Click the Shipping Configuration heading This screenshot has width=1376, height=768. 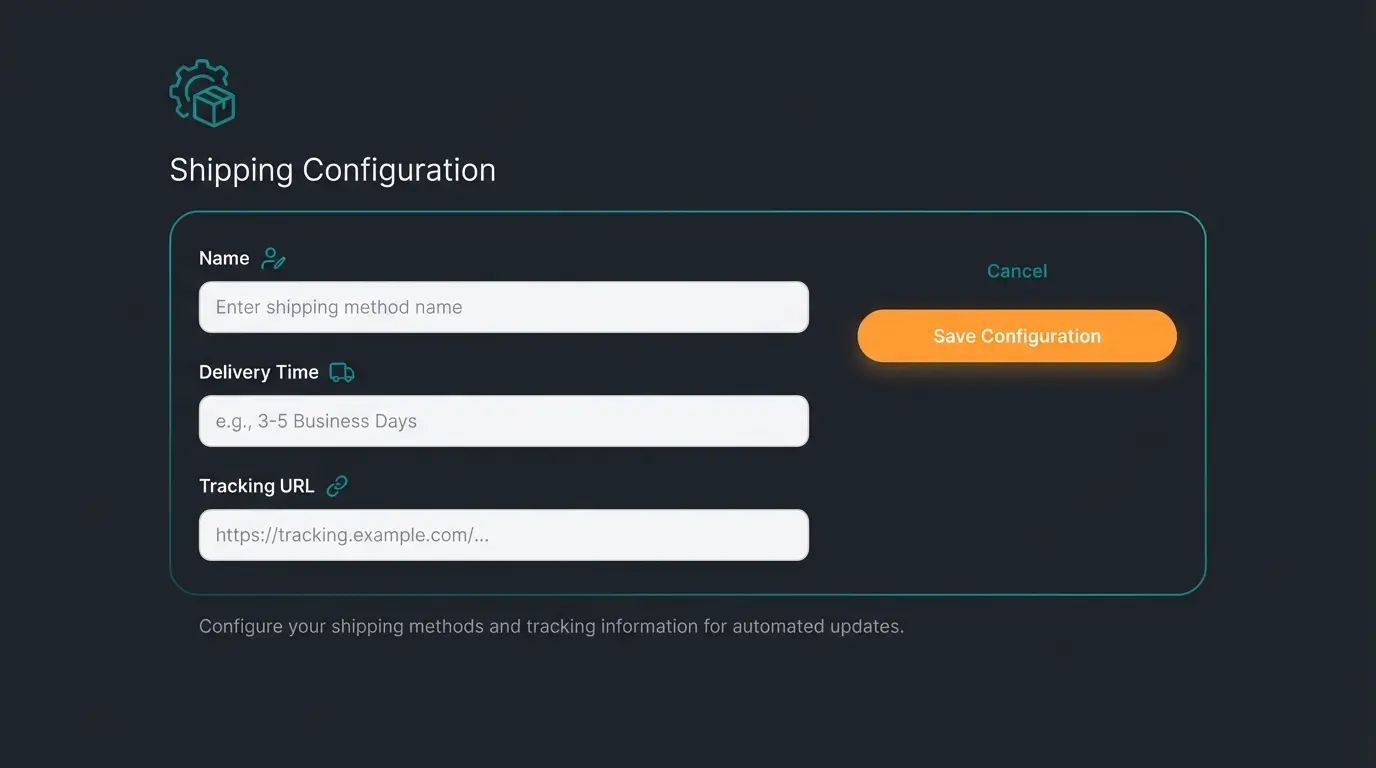click(332, 169)
